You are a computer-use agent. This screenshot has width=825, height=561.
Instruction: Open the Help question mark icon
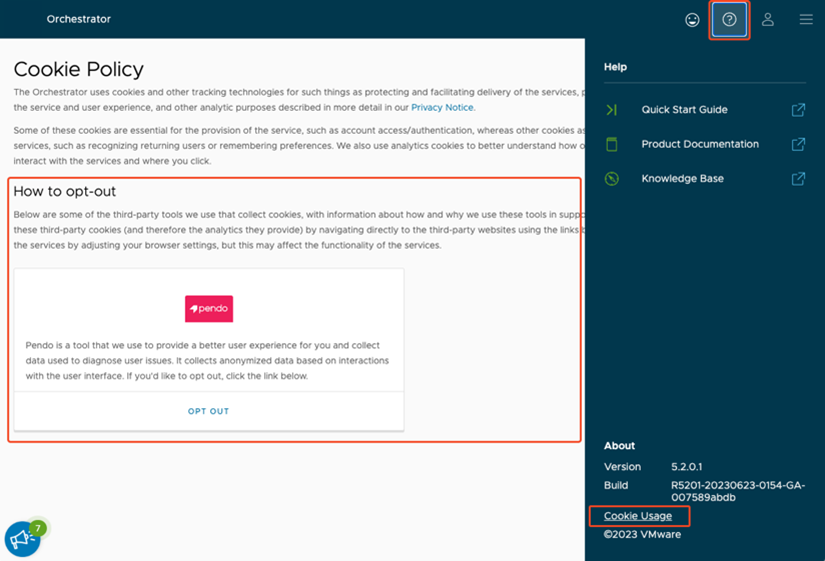tap(729, 20)
